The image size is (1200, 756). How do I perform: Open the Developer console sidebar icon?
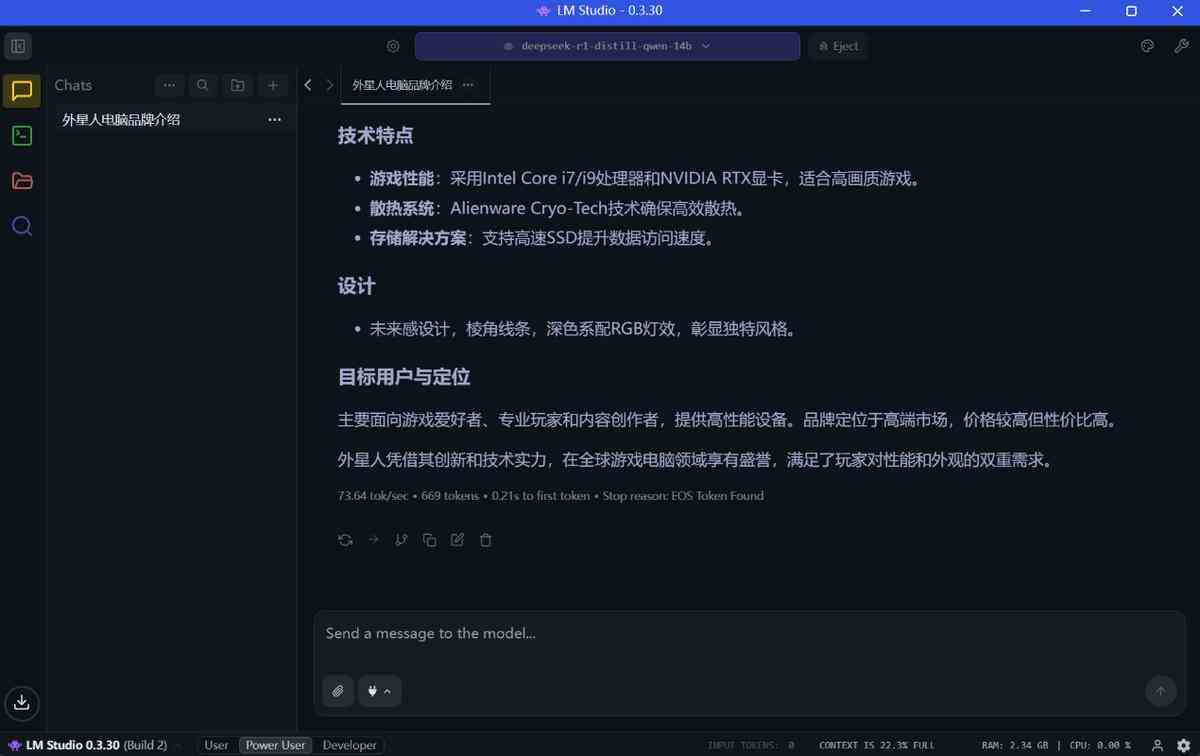pos(21,136)
